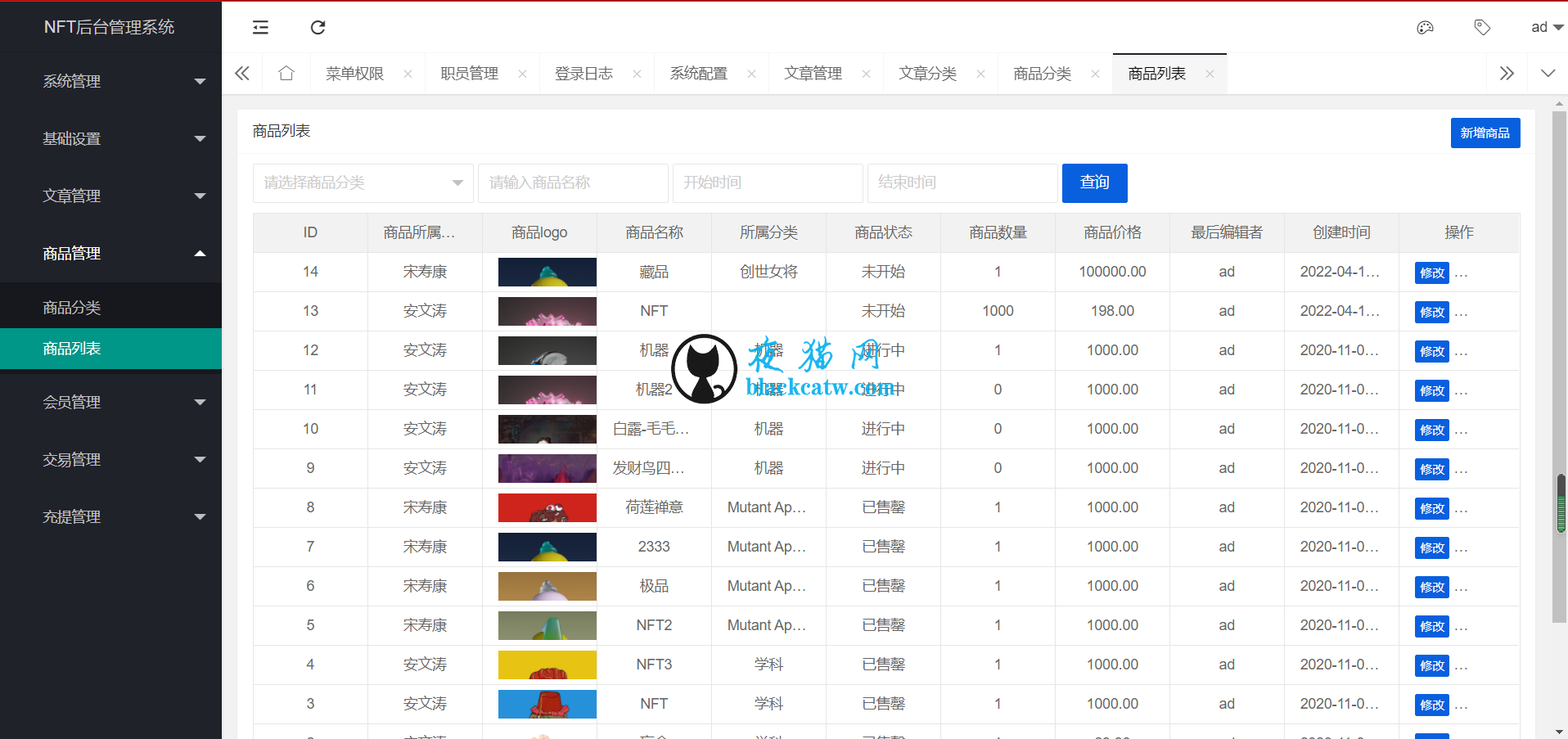The height and width of the screenshot is (739, 1568).
Task: Switch to the 菜单权限 tab
Action: click(354, 74)
